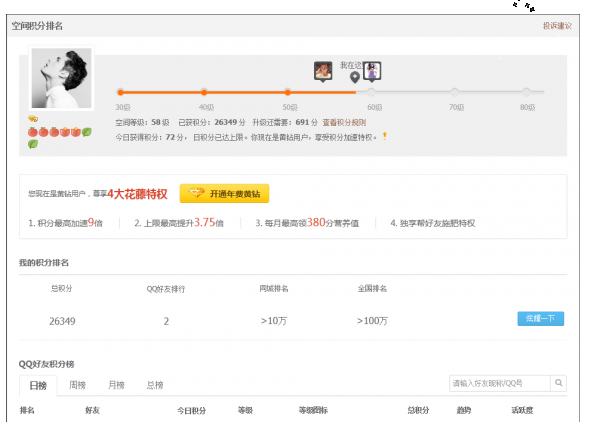Viewport: 600px width, 422px height.
Task: Click the 50级 node on progress bar
Action: [x=287, y=92]
